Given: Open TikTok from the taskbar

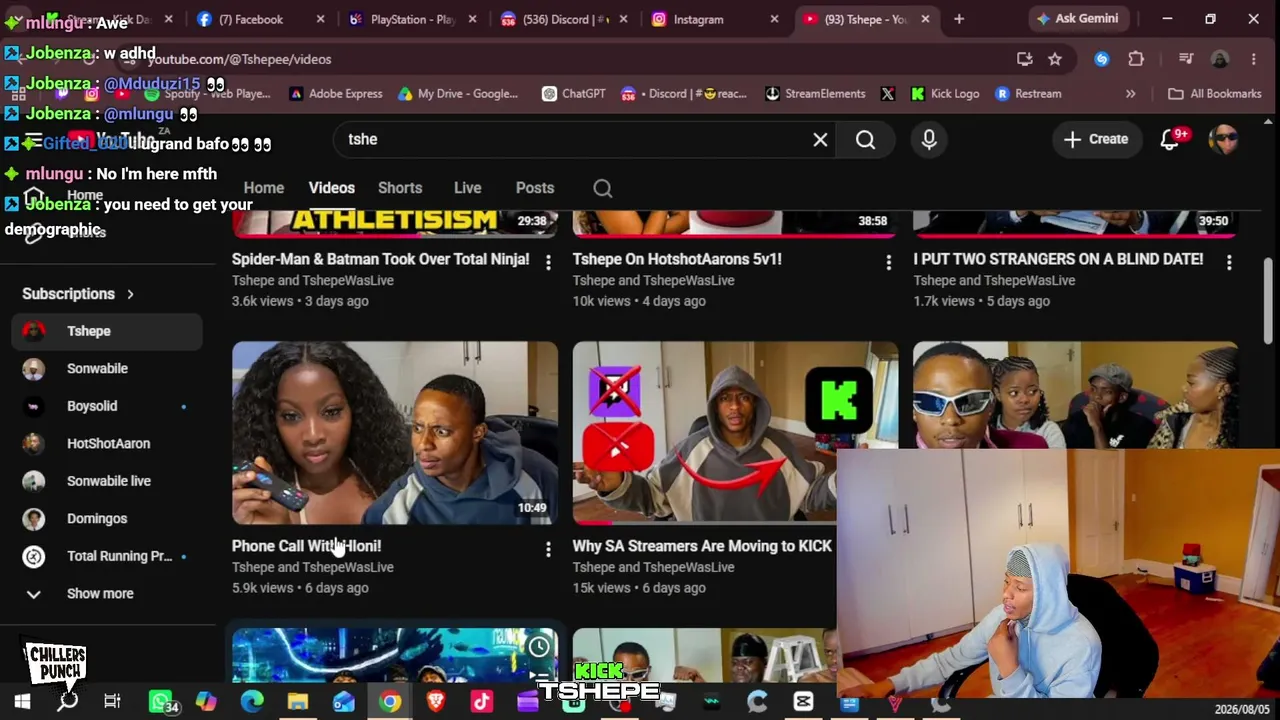Looking at the screenshot, I should point(482,702).
